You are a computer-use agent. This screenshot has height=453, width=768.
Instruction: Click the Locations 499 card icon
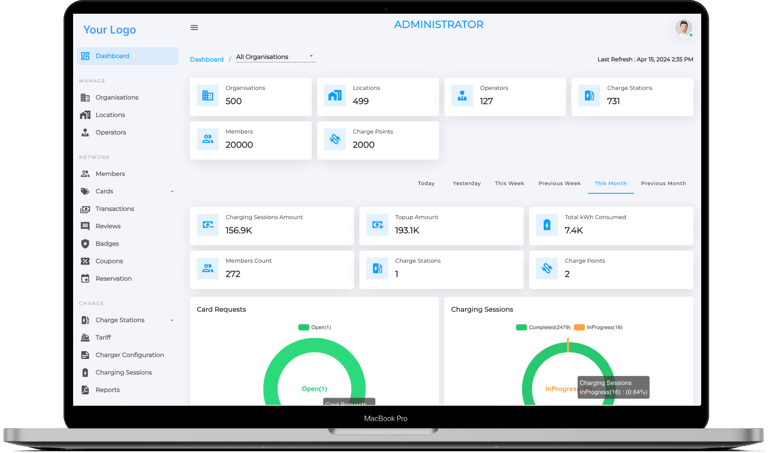[335, 95]
